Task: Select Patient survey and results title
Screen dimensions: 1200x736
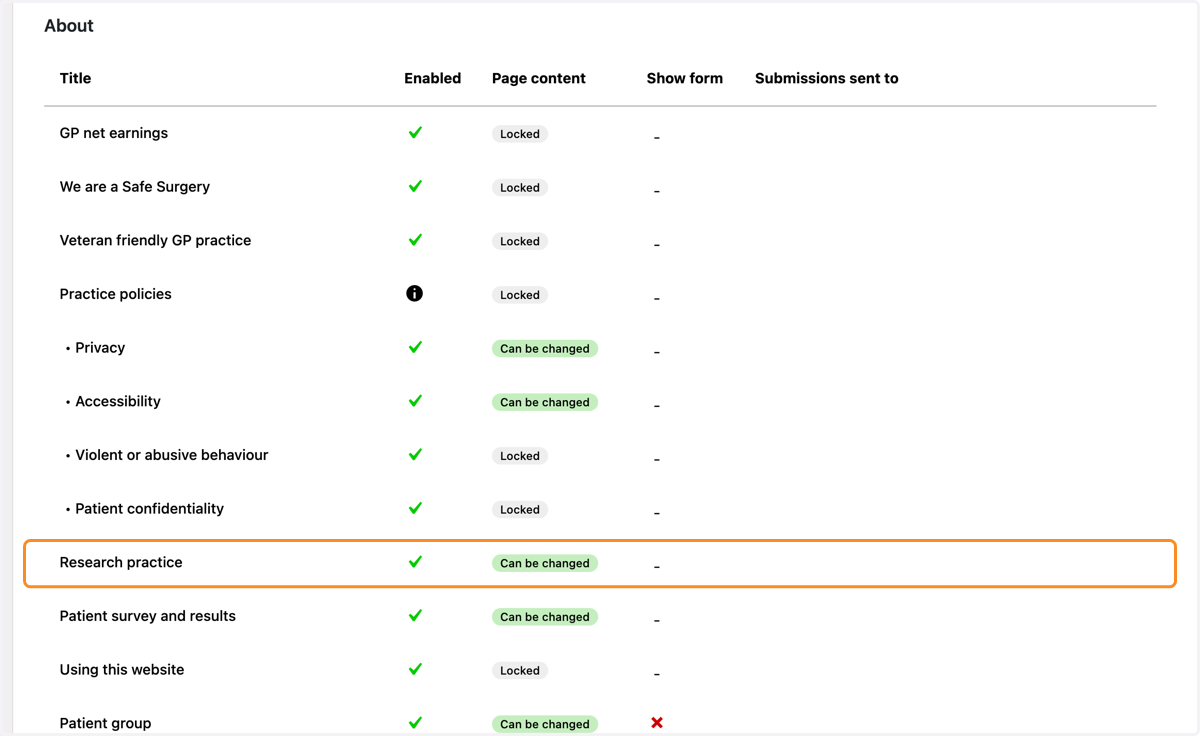Action: (x=148, y=616)
